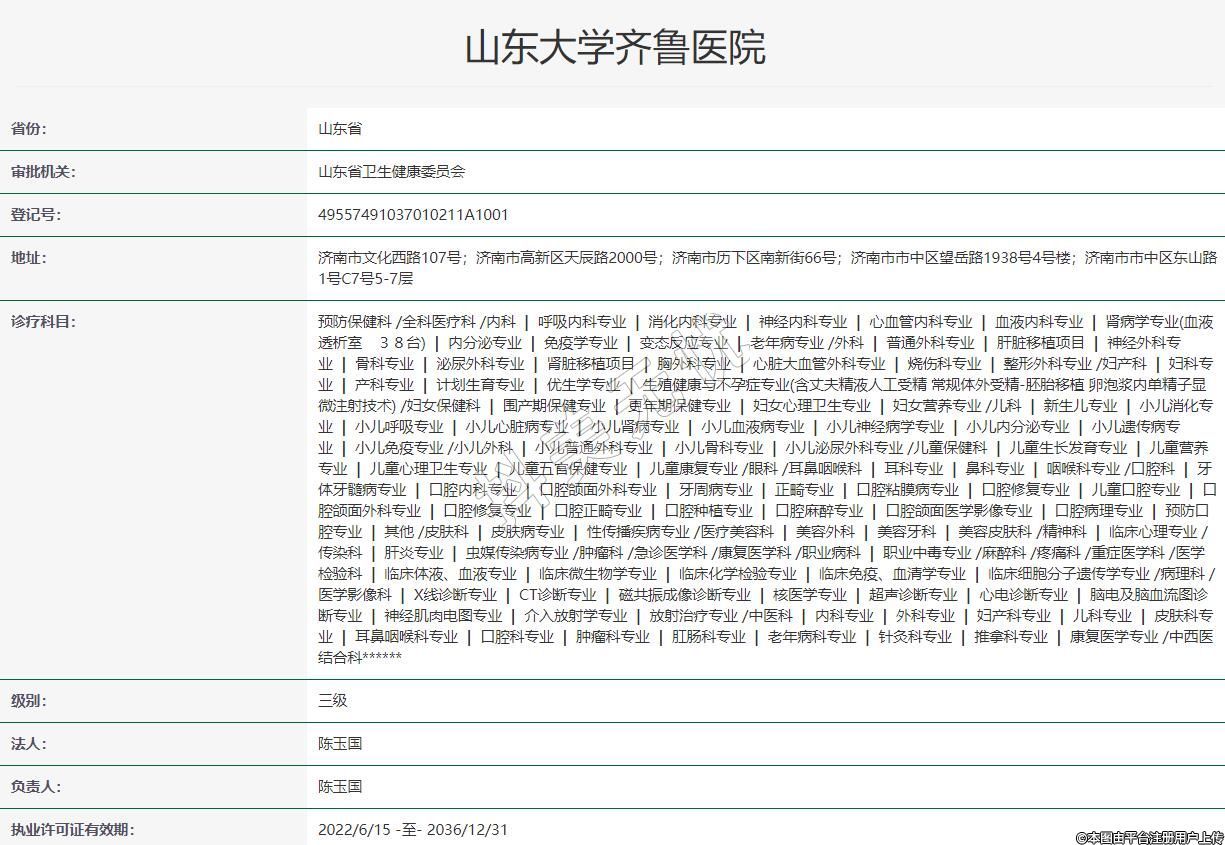The image size is (1225, 845).
Task: Click the province value 山东省
Action: click(340, 129)
